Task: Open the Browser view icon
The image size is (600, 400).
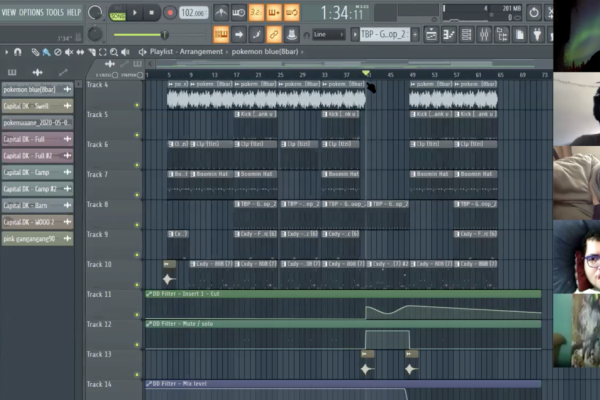Action: tap(502, 35)
